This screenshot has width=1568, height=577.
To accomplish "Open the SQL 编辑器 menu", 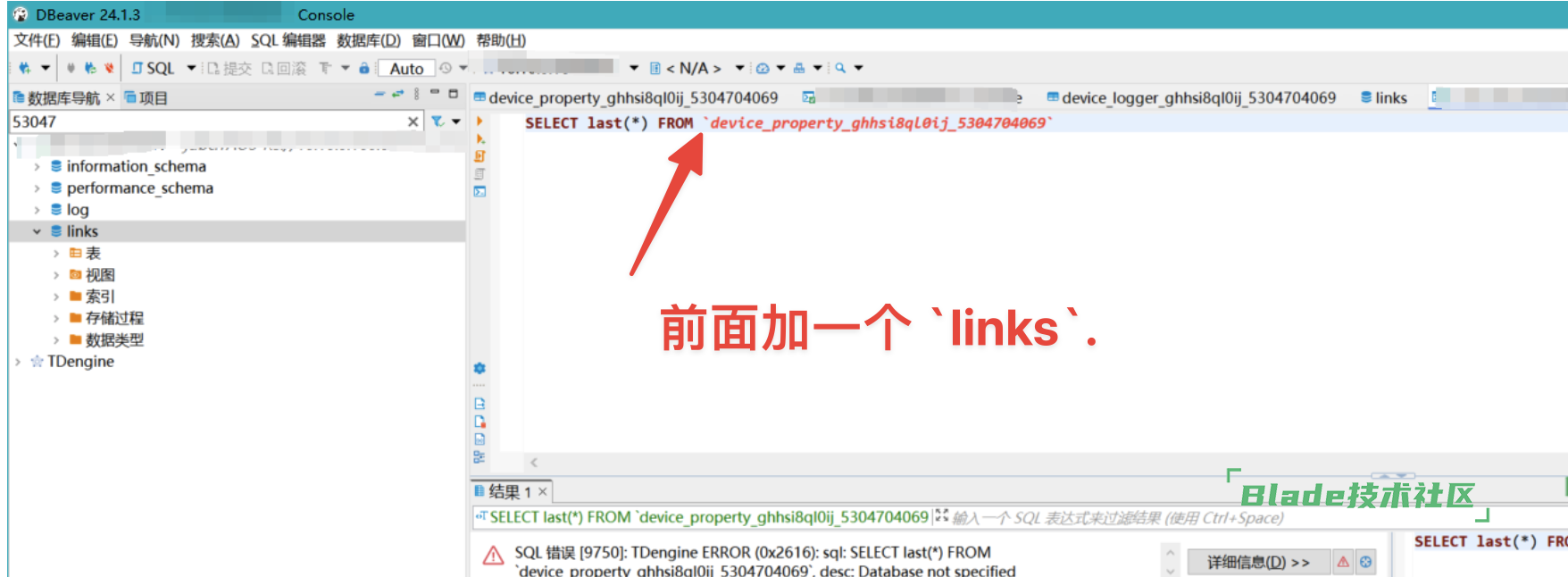I will [x=288, y=40].
